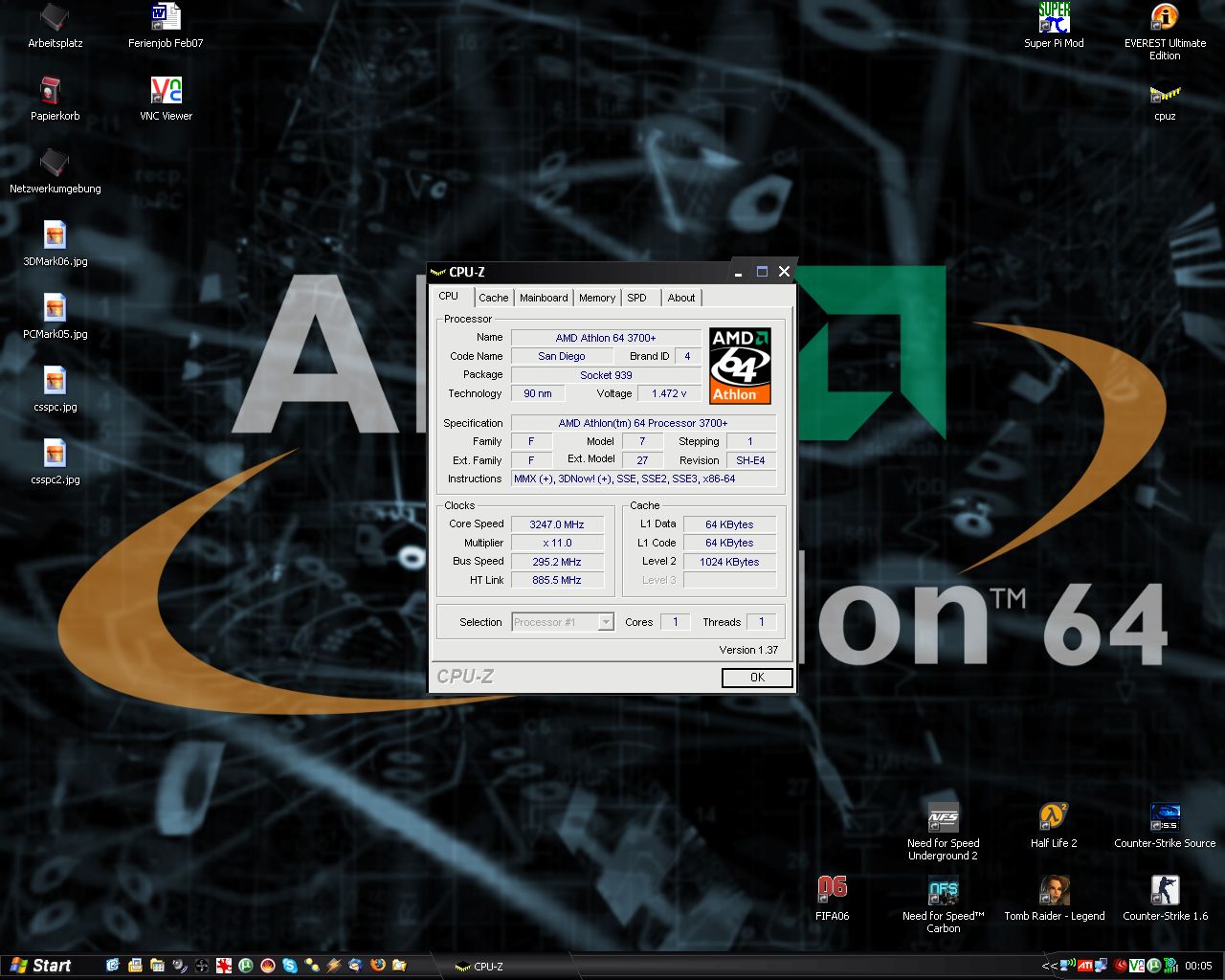The height and width of the screenshot is (980, 1225).
Task: Click the Specification field AMD Athlon(tm) 64 Processor
Action: pyautogui.click(x=643, y=423)
